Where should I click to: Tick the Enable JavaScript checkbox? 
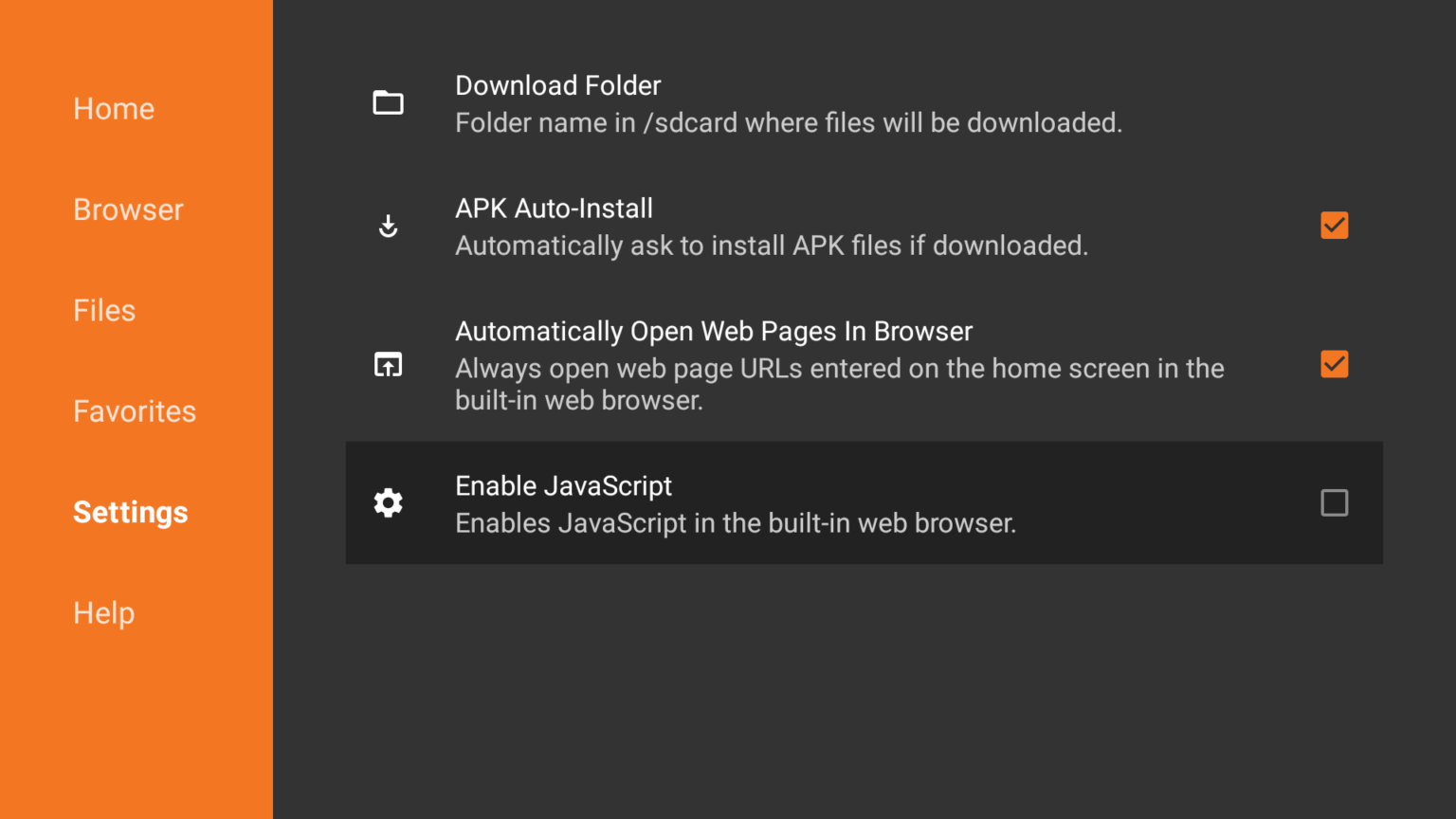coord(1334,502)
